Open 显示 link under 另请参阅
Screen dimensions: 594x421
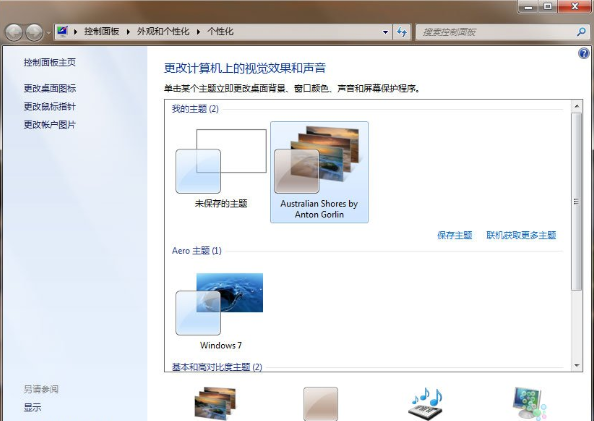(x=32, y=408)
